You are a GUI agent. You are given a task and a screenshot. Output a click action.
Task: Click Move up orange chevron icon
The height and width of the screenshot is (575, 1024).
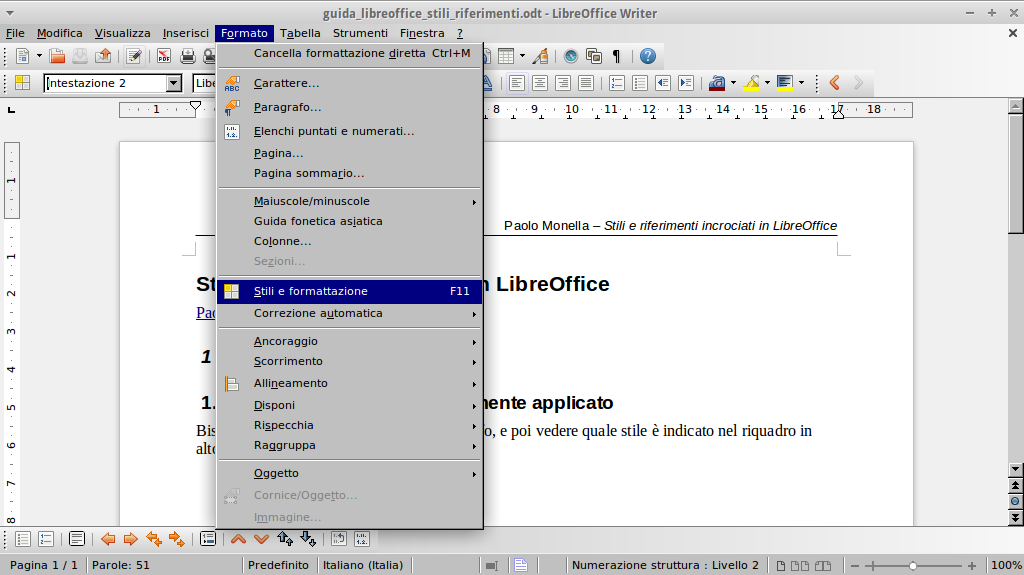point(238,539)
